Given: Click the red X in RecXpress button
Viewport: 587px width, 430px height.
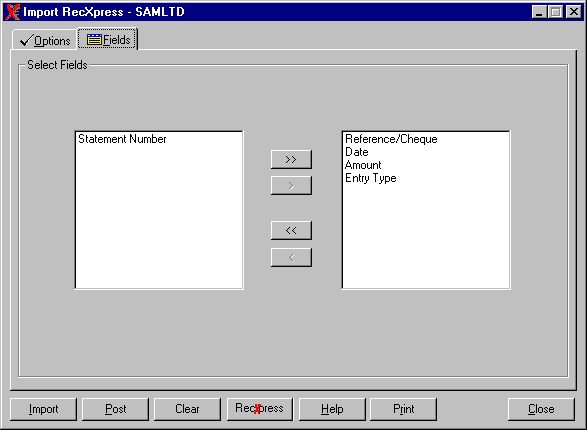Looking at the screenshot, I should [257, 409].
